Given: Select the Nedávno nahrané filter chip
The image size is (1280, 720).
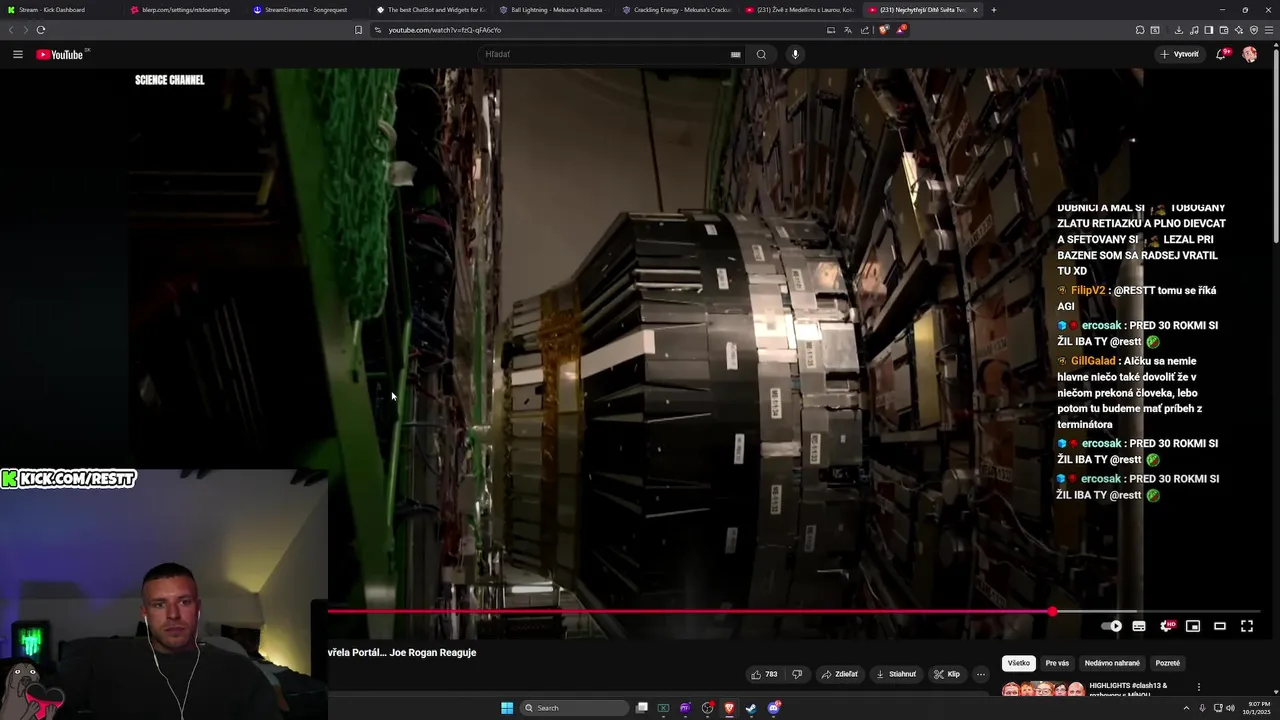Looking at the screenshot, I should (x=1112, y=663).
